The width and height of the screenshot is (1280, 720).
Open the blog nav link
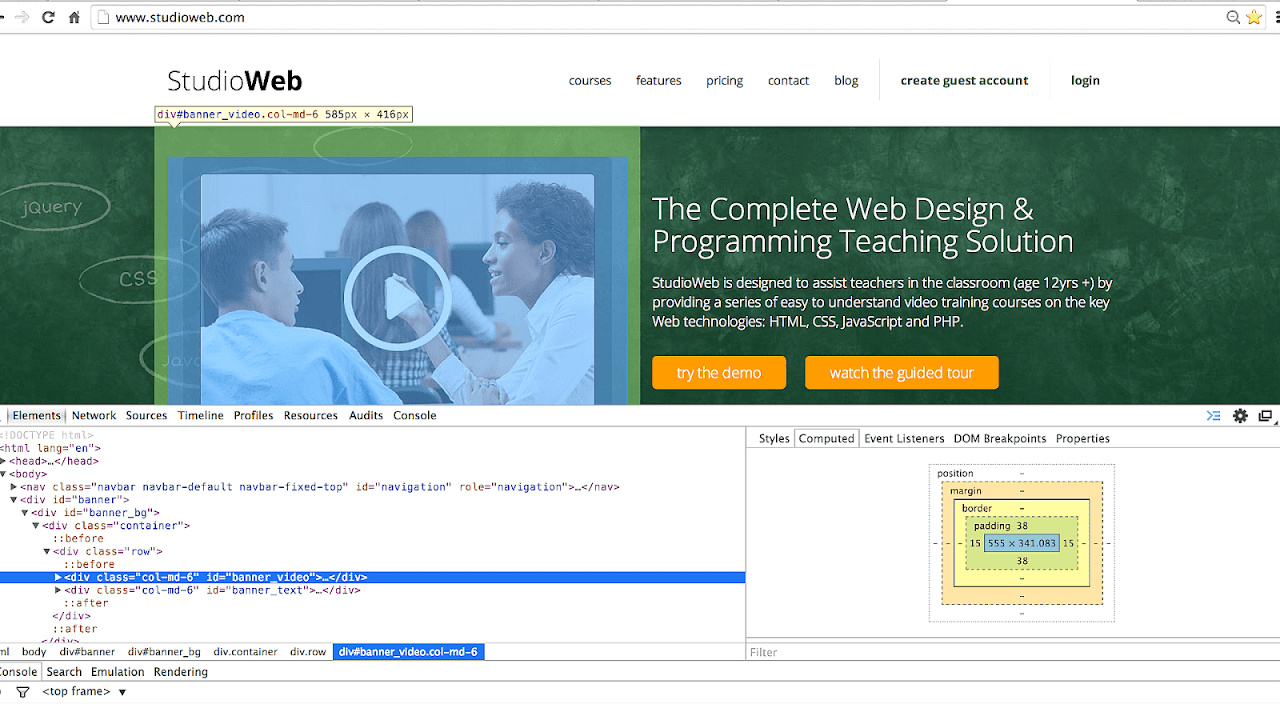point(847,81)
